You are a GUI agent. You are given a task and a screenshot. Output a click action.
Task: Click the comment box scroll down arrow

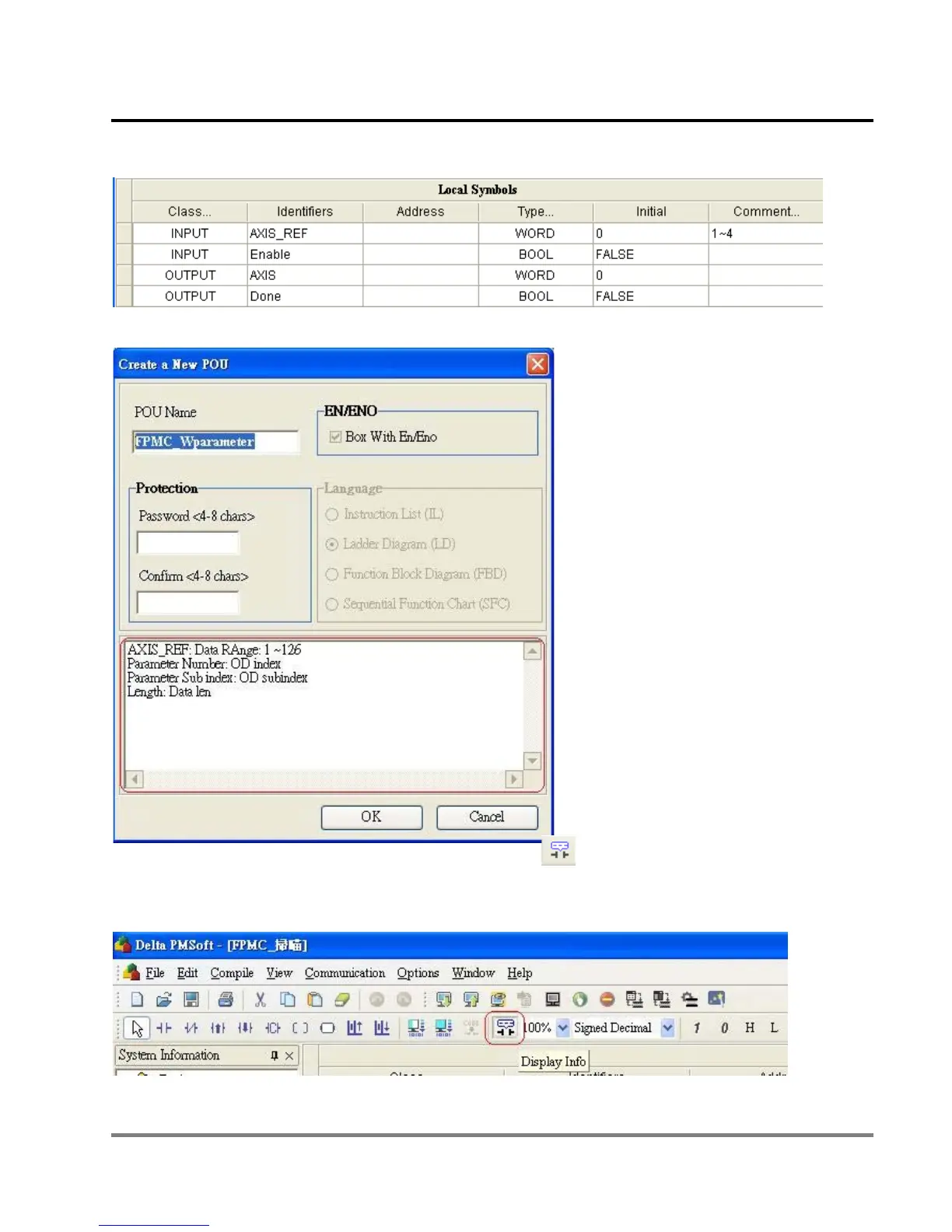[533, 761]
